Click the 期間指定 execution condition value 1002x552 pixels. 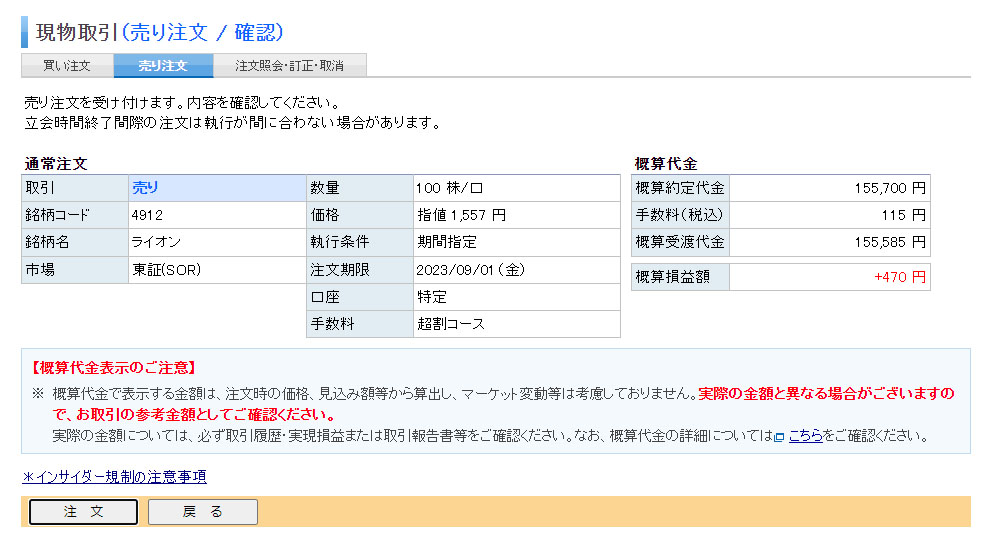(x=447, y=242)
